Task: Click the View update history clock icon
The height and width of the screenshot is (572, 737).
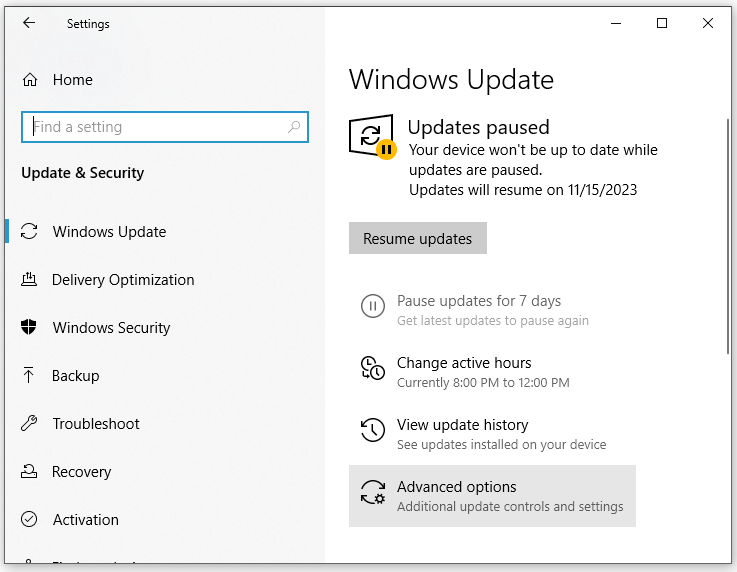Action: [x=373, y=430]
